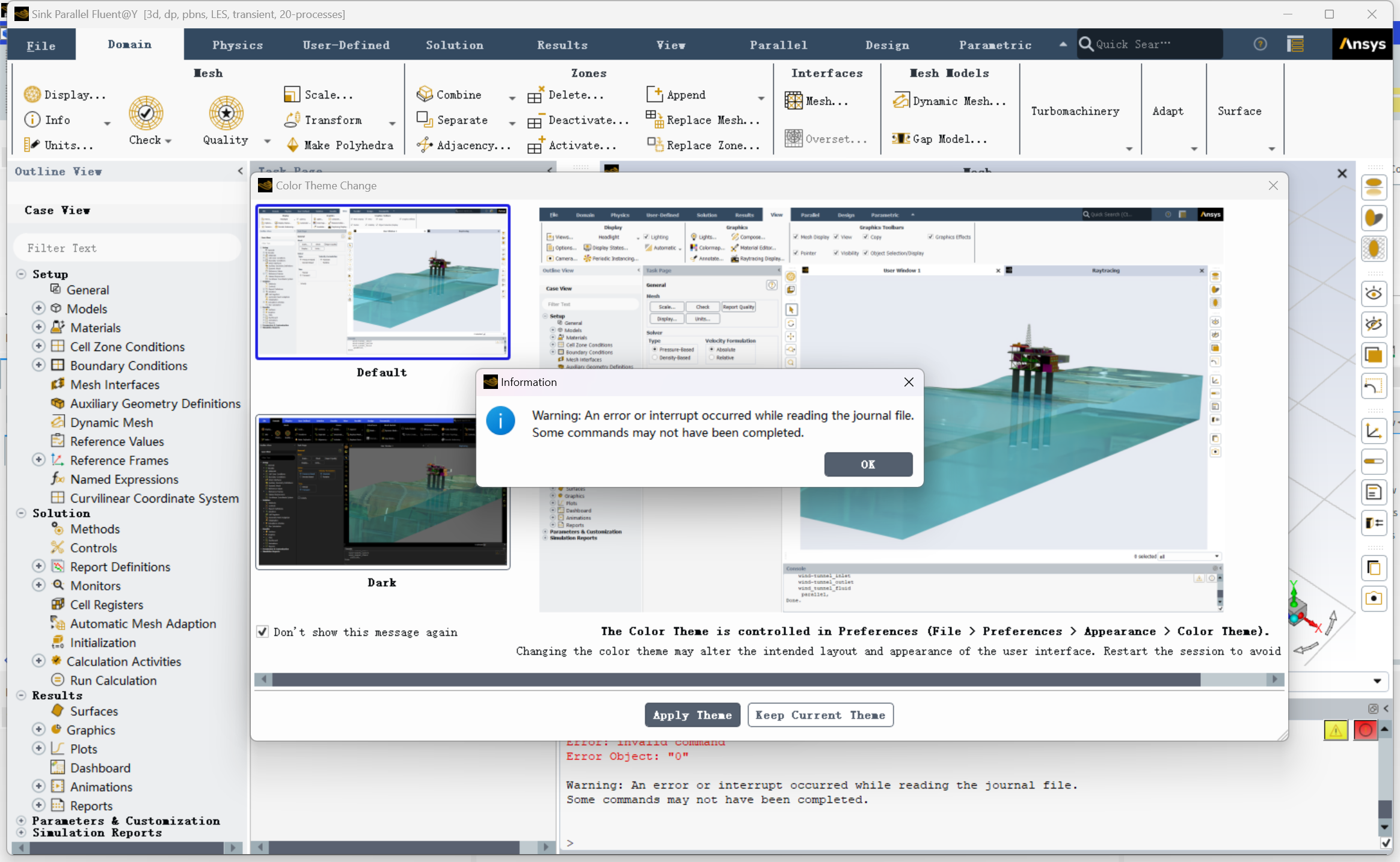Click the camera snapshot icon in right toolbar
This screenshot has height=862, width=1400.
(1374, 598)
